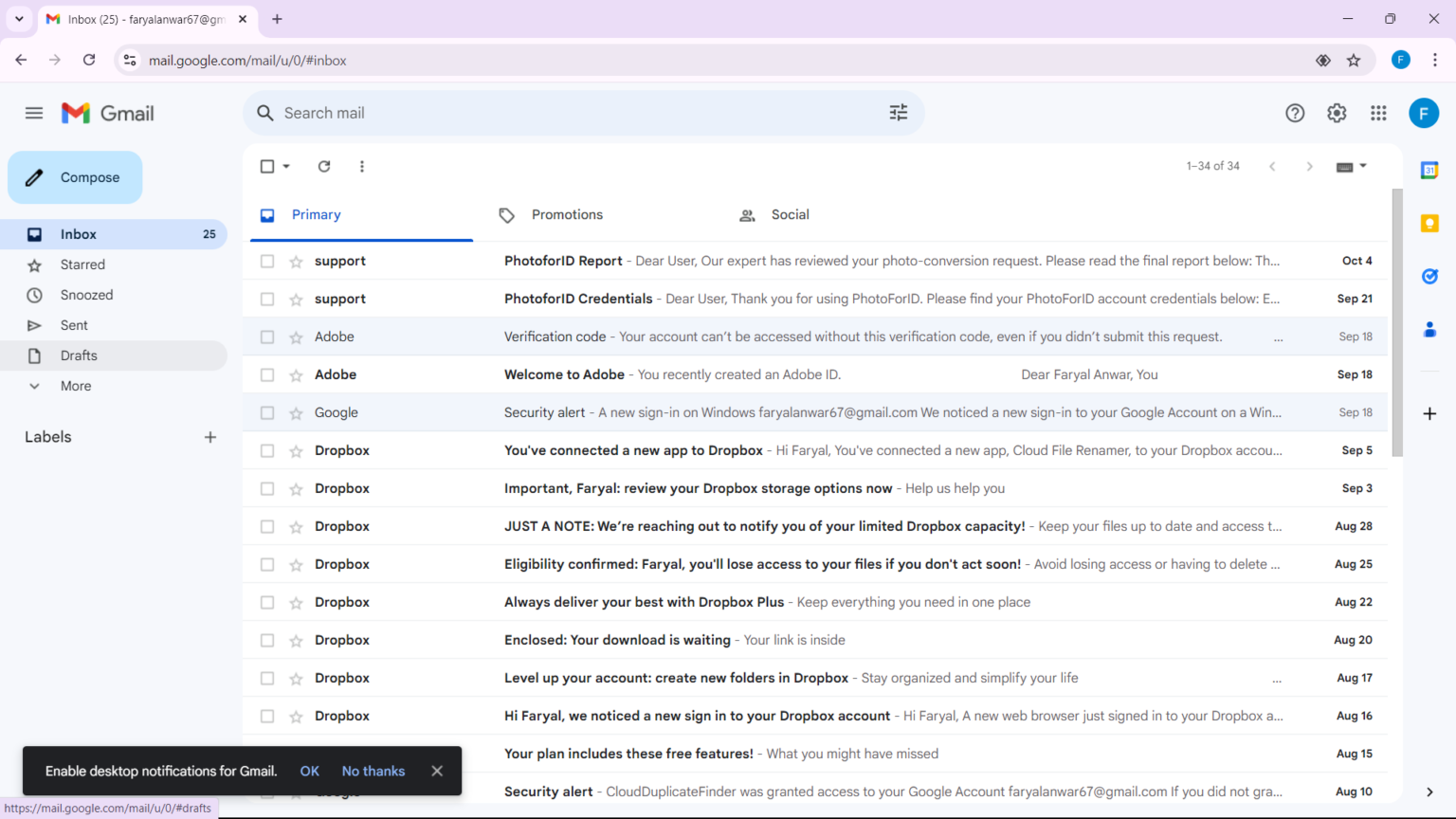Open the select-all dropdown arrow
The width and height of the screenshot is (1456, 819).
(284, 166)
